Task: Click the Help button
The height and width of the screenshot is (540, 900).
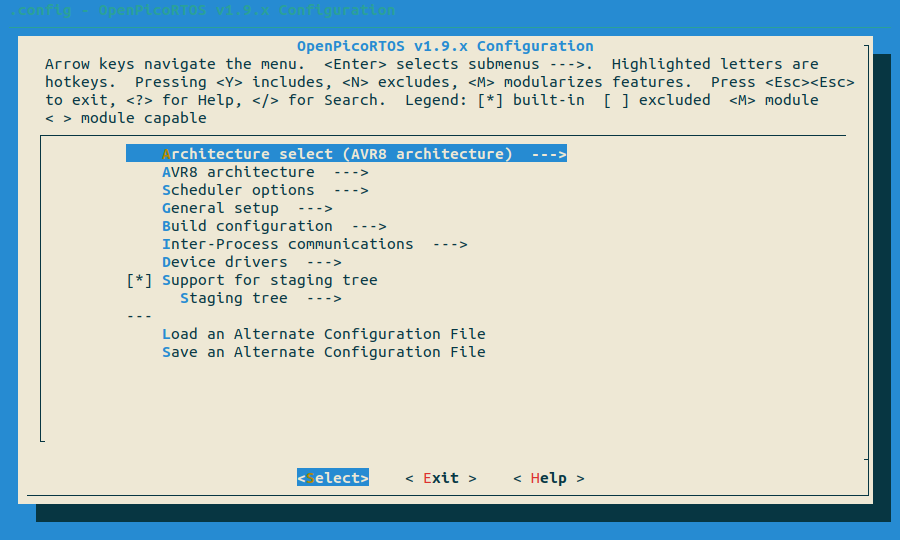Action: [549, 478]
